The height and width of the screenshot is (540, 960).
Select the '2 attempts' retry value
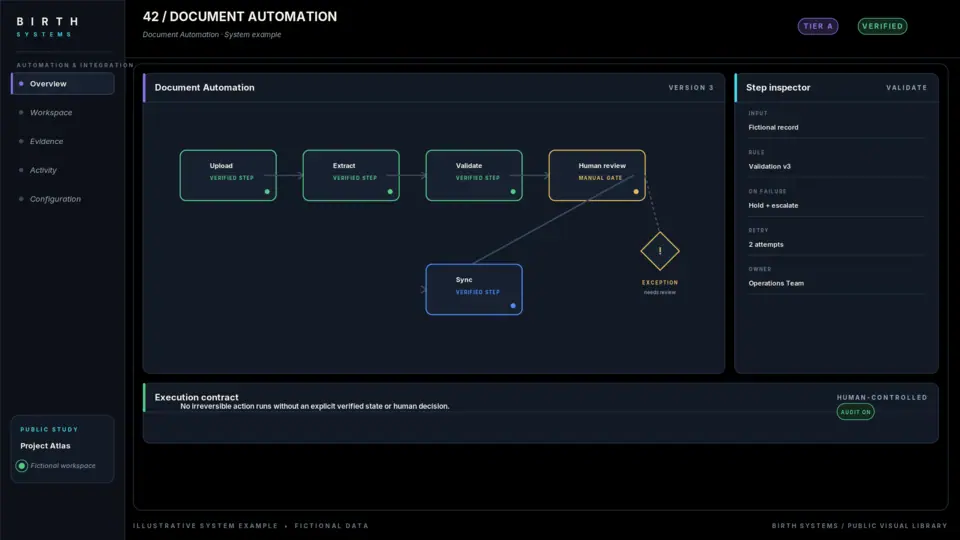[766, 244]
